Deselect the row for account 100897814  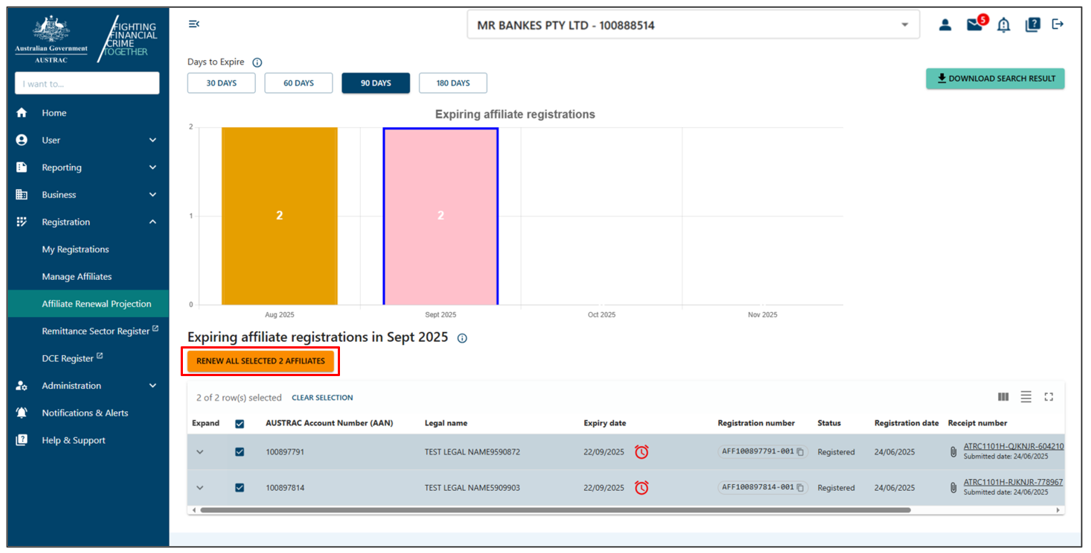pos(240,488)
